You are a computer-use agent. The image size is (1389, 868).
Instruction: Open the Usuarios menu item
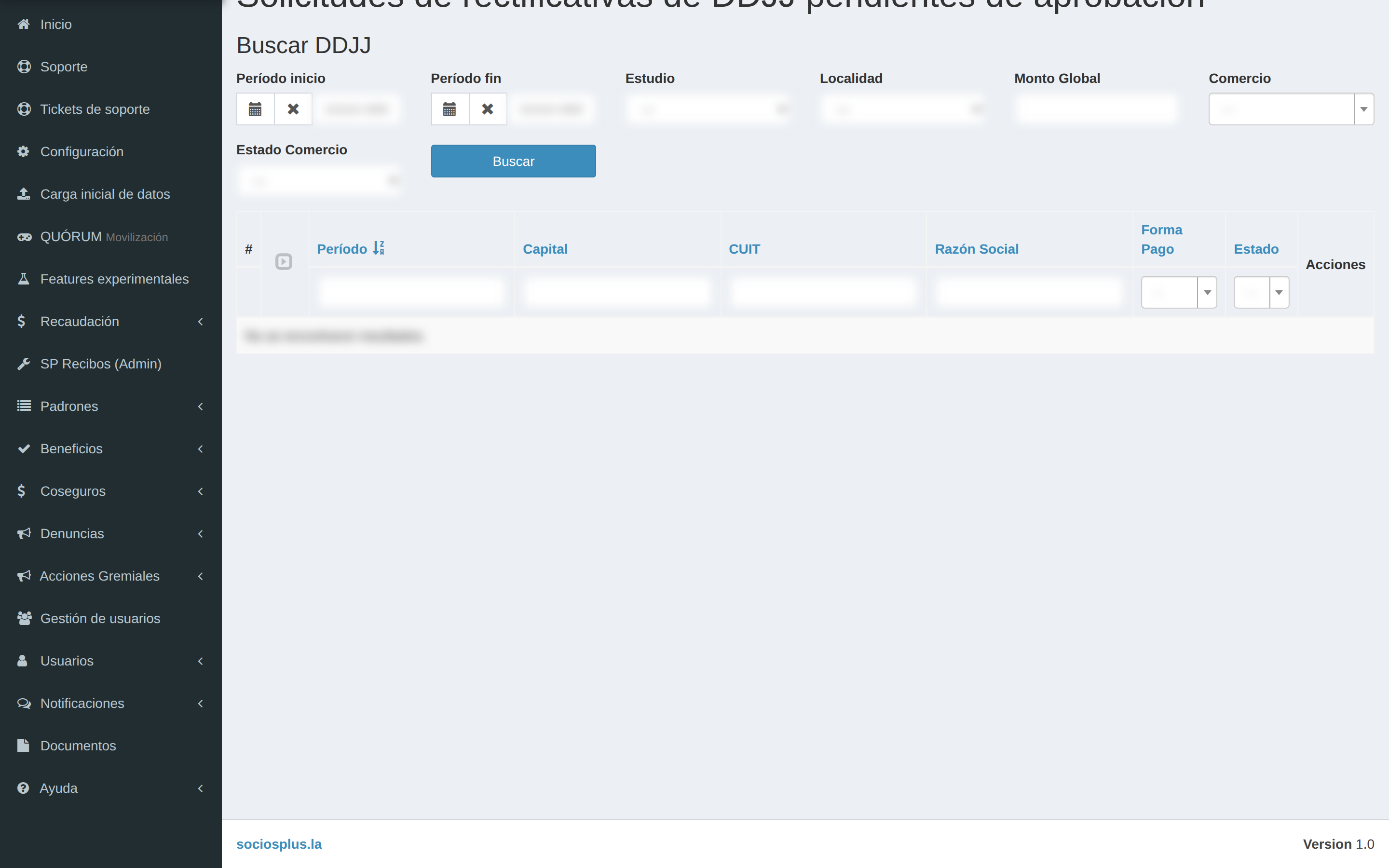(x=111, y=661)
